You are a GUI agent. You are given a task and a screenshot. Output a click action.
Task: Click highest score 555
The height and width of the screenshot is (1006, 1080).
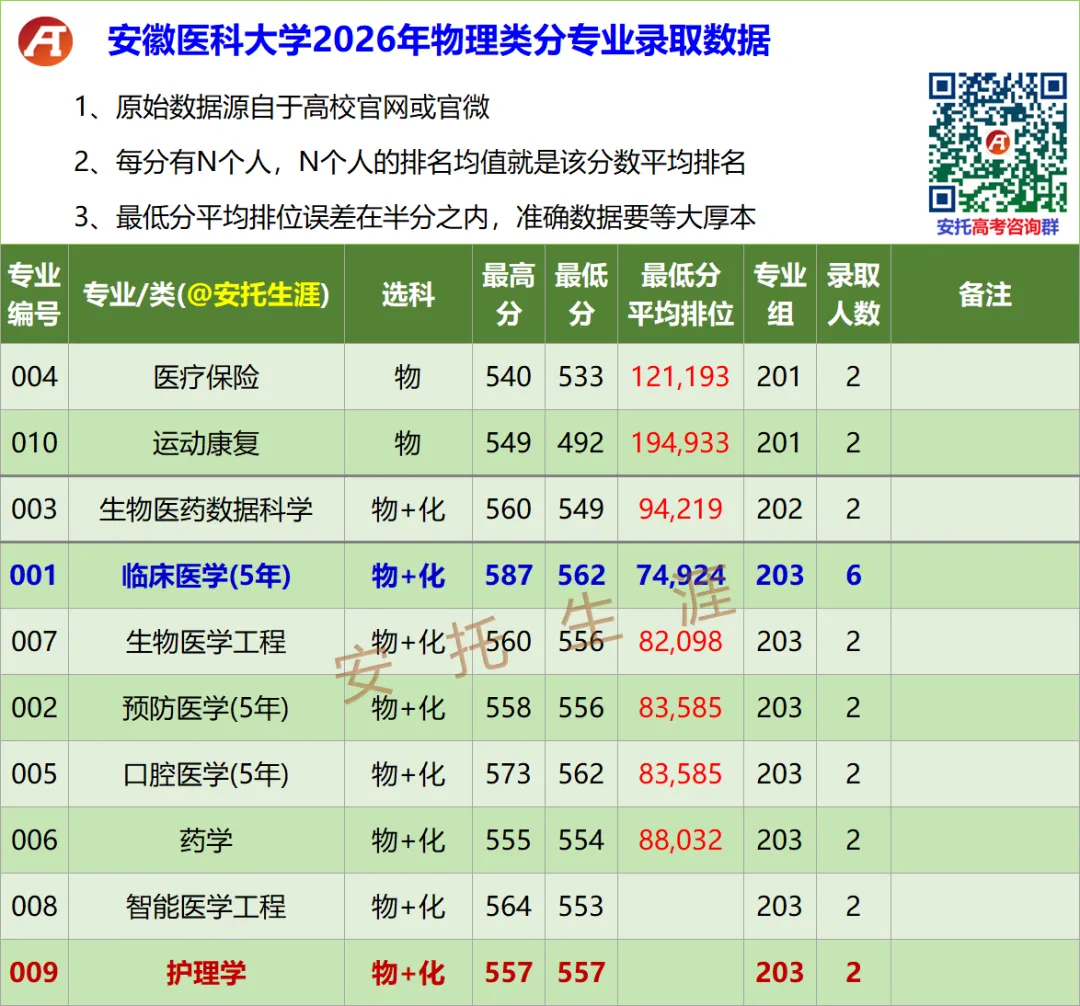click(509, 839)
